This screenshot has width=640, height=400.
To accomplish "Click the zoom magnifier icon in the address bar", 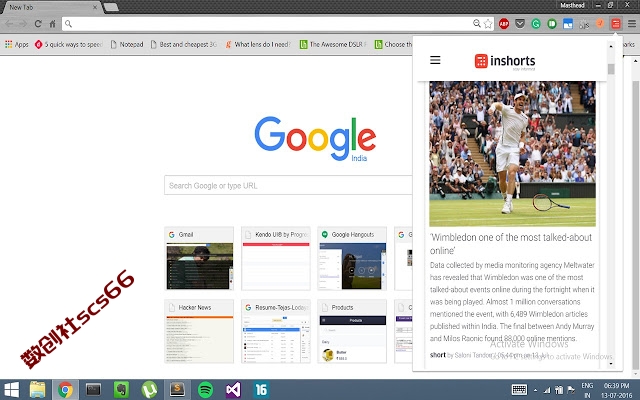I will (477, 23).
